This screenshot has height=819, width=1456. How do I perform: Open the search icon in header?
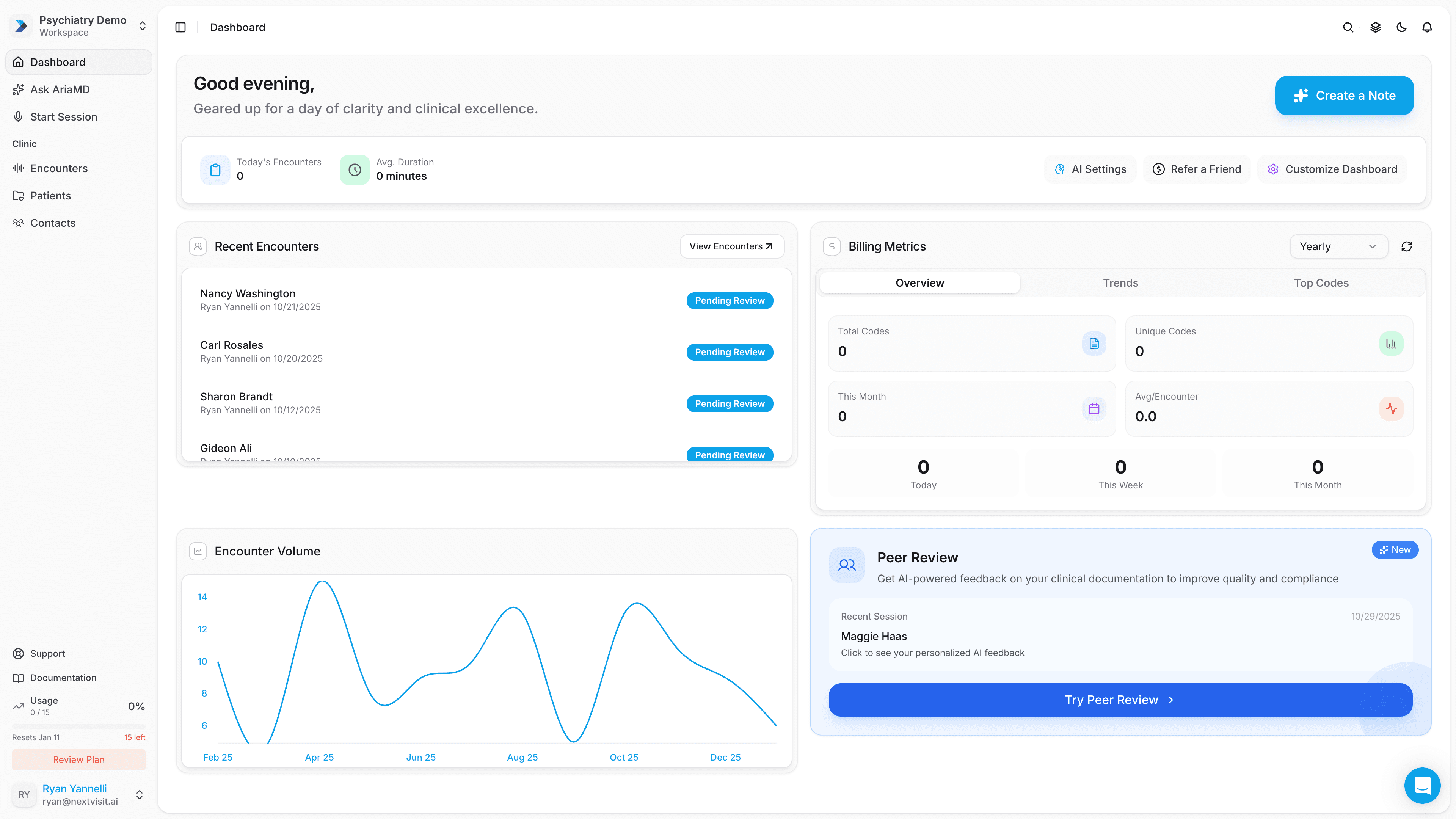[x=1348, y=27]
